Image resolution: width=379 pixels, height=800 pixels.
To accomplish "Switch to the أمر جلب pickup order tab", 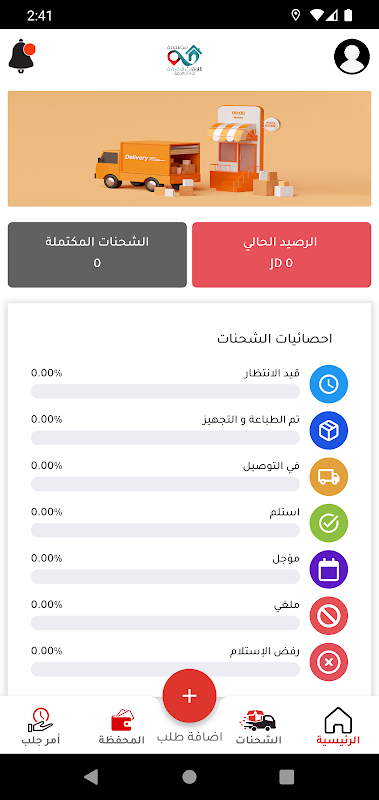I will [41, 727].
